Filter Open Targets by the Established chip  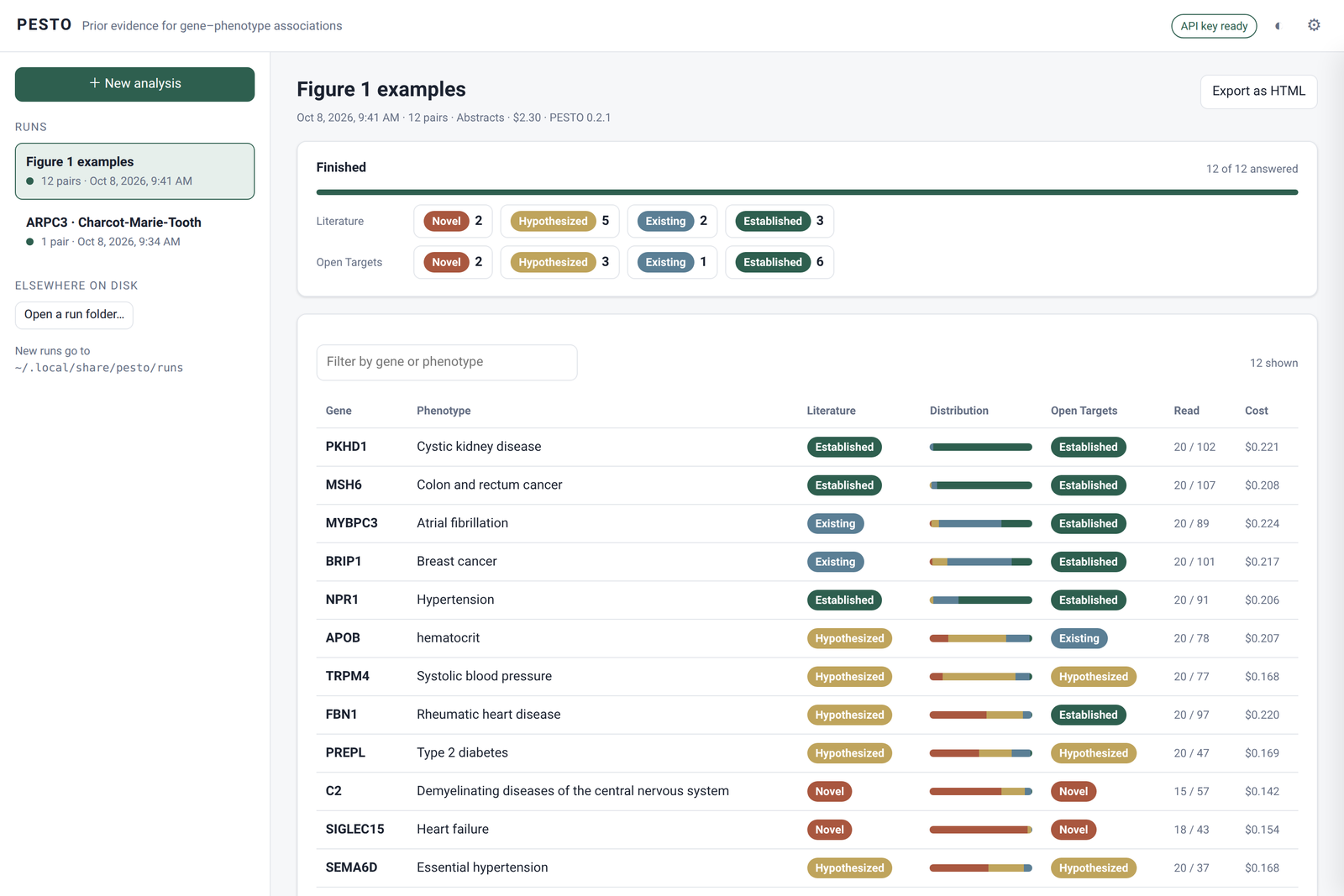pyautogui.click(x=780, y=262)
